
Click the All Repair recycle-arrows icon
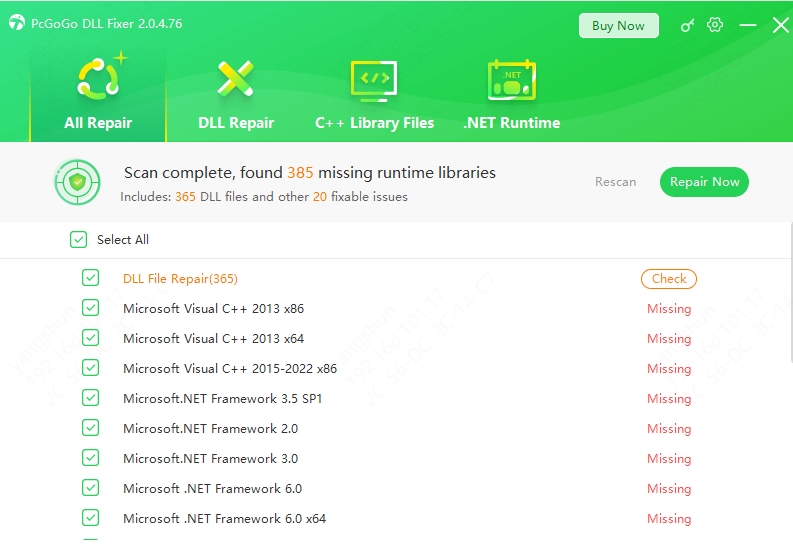click(99, 76)
